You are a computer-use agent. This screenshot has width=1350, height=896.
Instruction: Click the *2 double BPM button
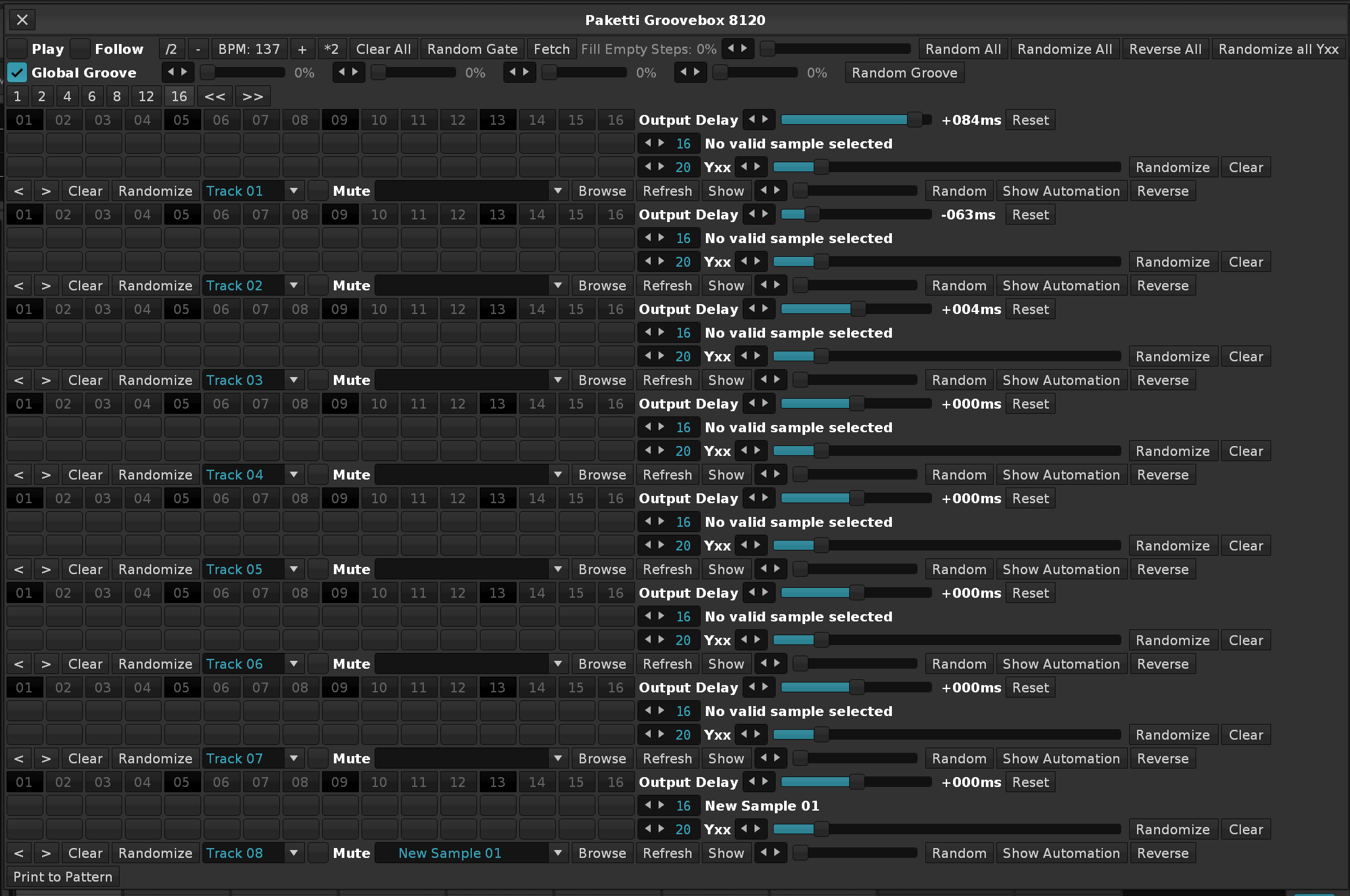(331, 49)
